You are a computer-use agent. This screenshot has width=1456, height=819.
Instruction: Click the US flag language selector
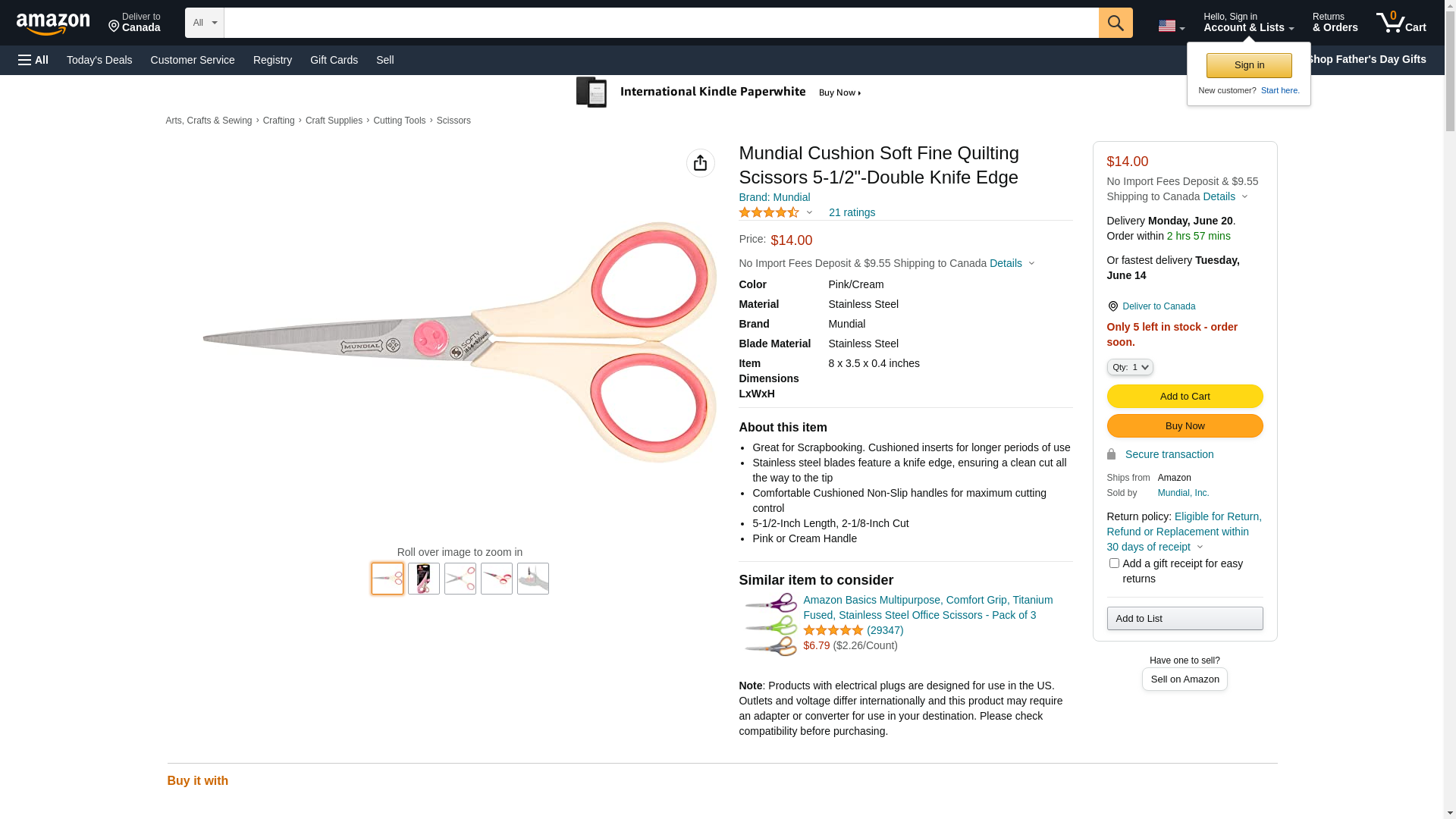pyautogui.click(x=1171, y=27)
